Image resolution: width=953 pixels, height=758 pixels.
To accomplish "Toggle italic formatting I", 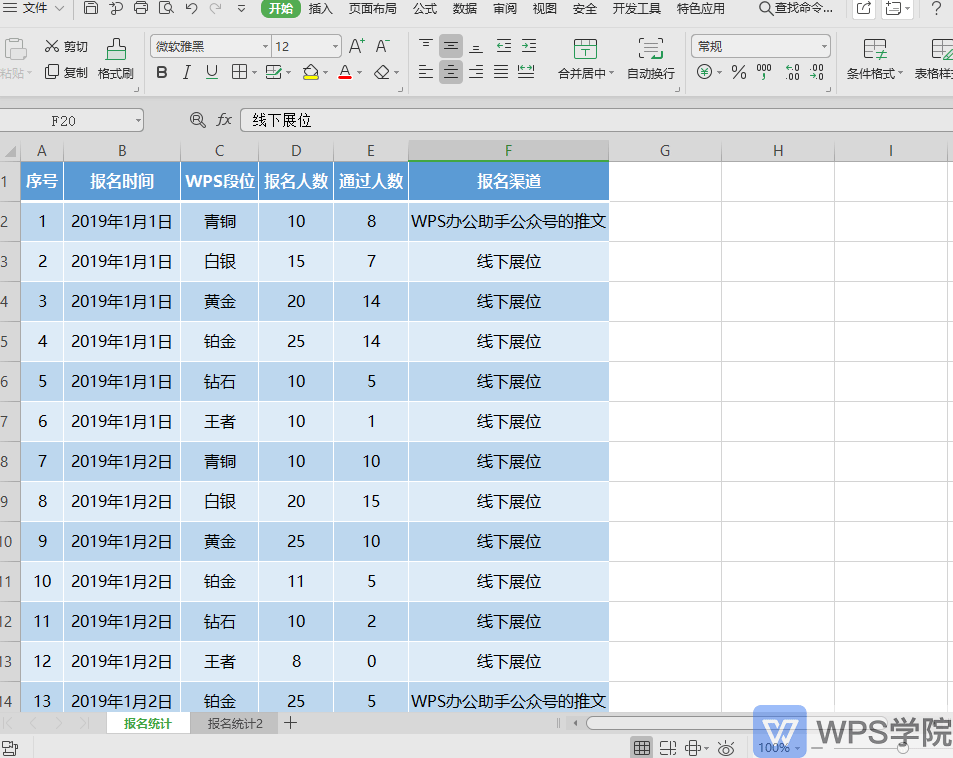I will pos(187,72).
